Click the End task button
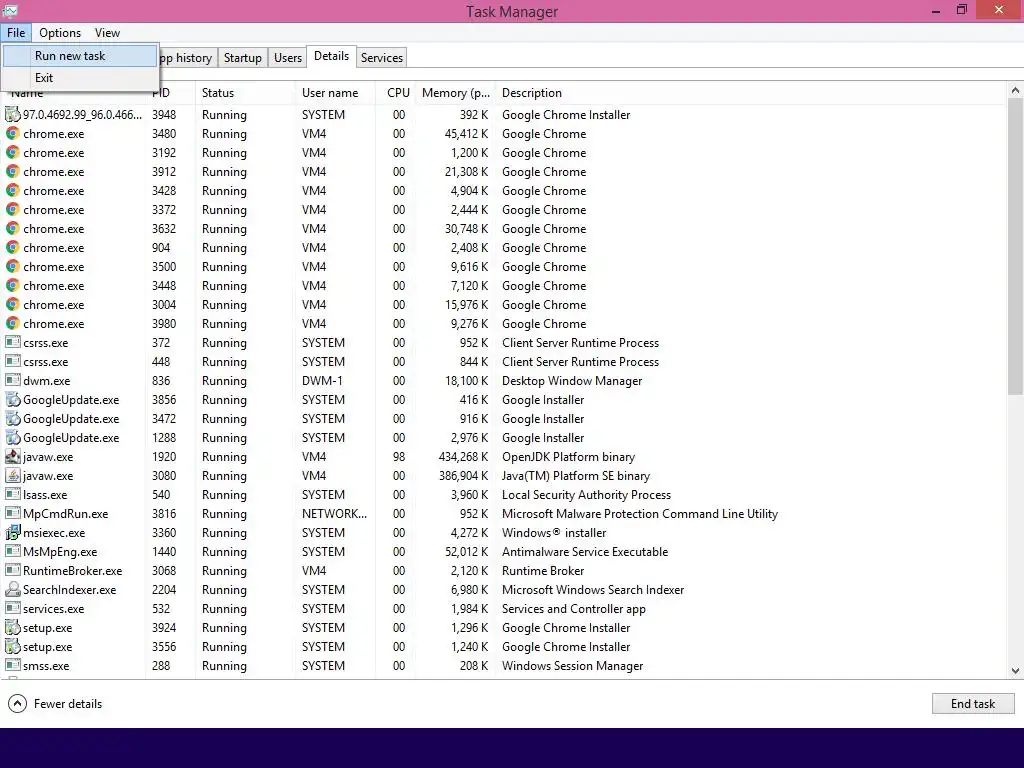This screenshot has height=768, width=1024. [x=972, y=703]
